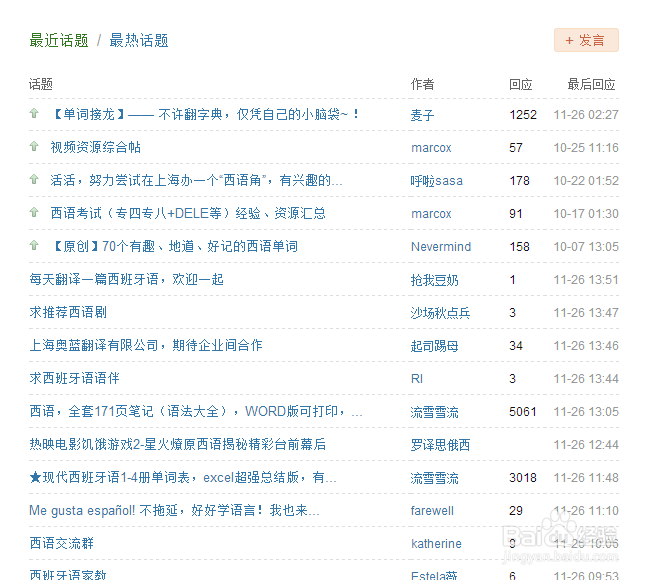Open author 流雪雪流 on 单词表 row

pos(434,478)
